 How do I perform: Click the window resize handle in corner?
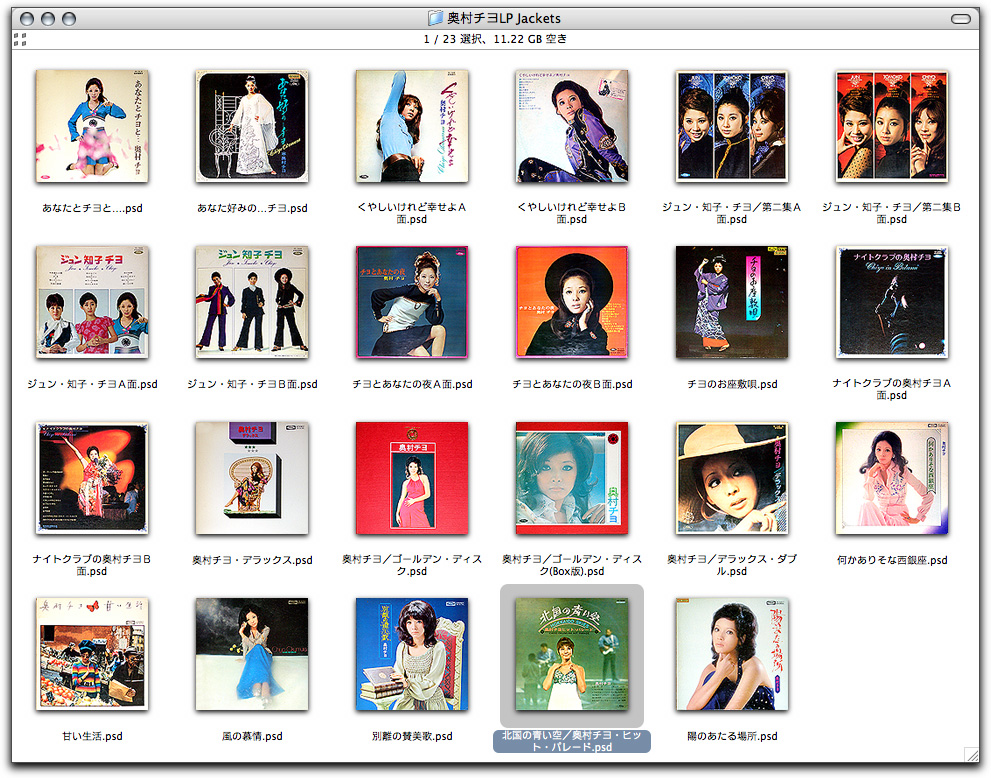971,755
